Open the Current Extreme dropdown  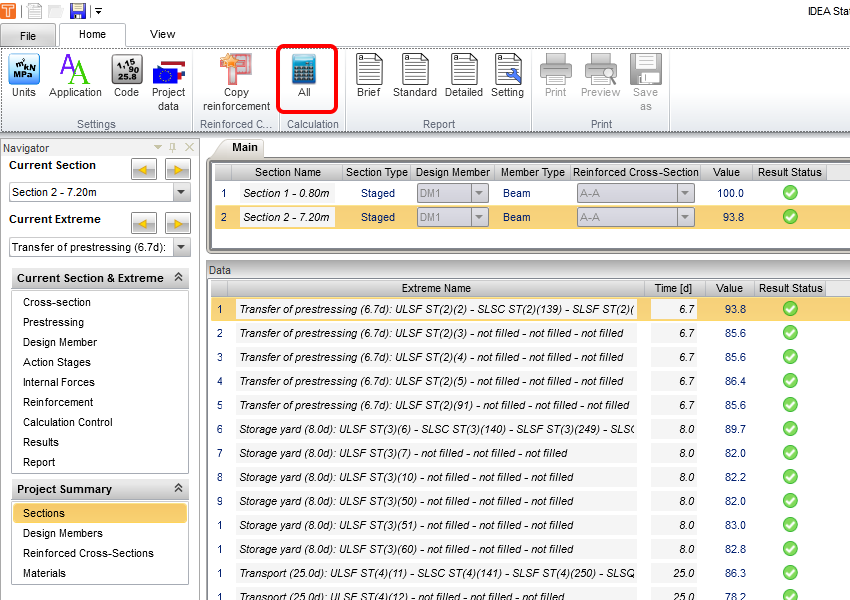pos(181,248)
